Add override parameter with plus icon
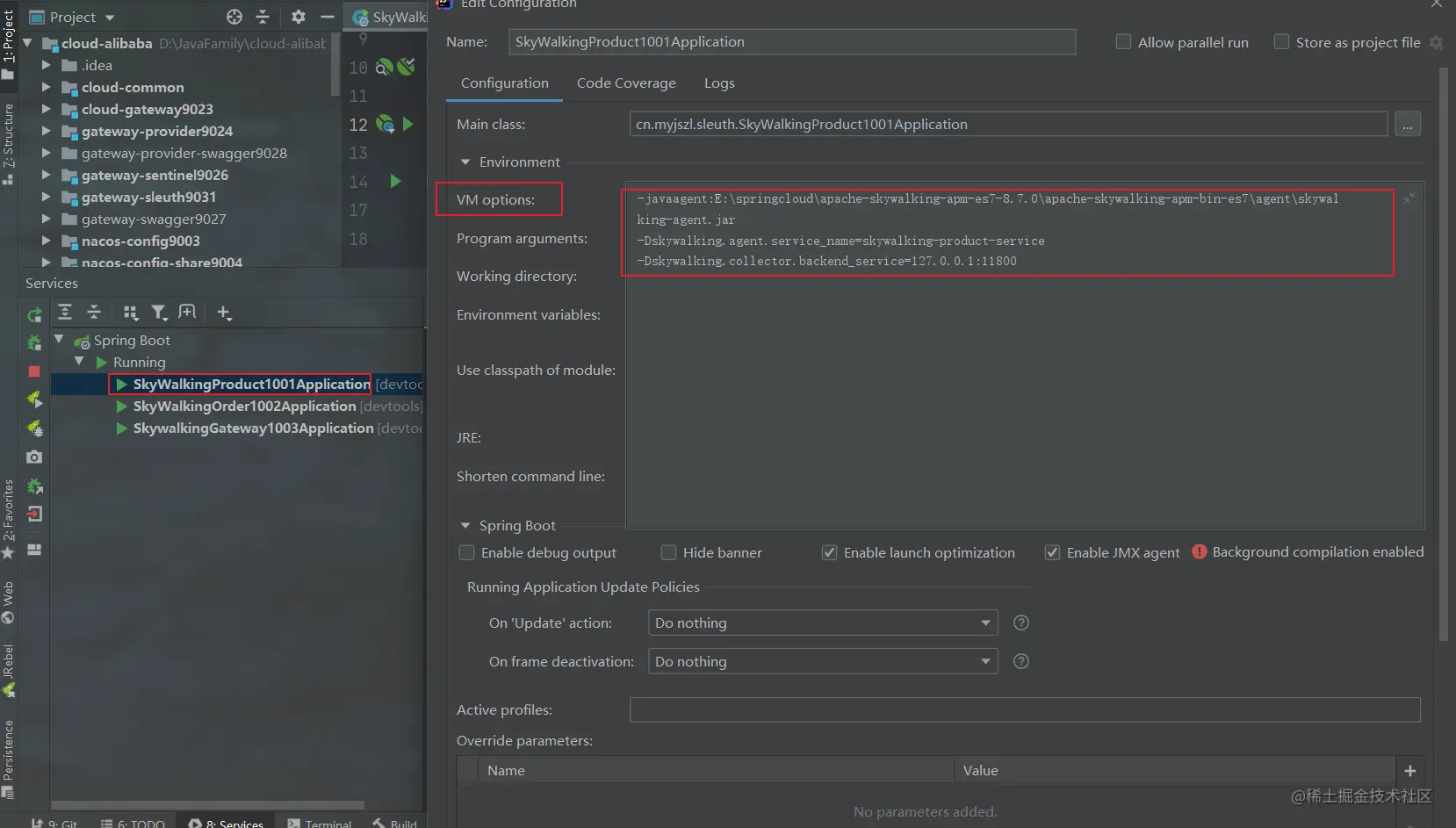 coord(1410,771)
